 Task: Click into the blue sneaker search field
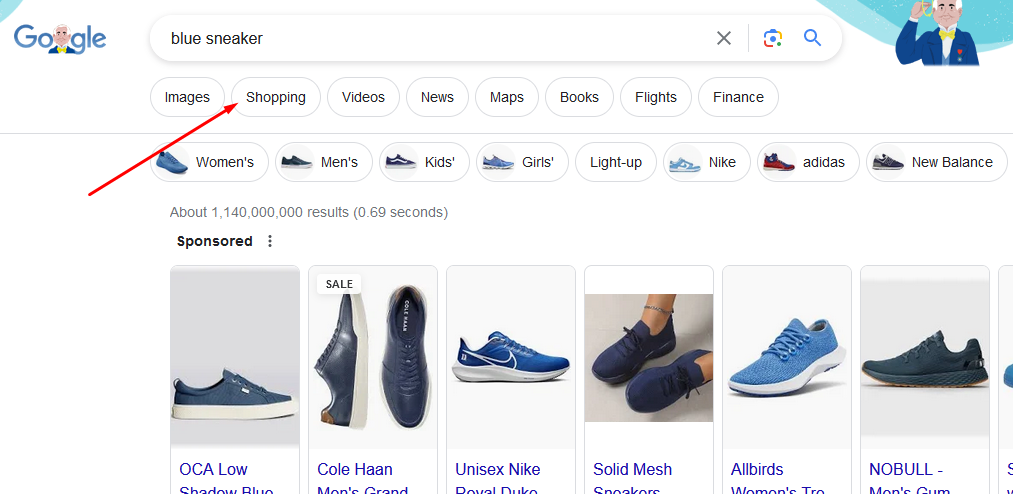pyautogui.click(x=430, y=38)
